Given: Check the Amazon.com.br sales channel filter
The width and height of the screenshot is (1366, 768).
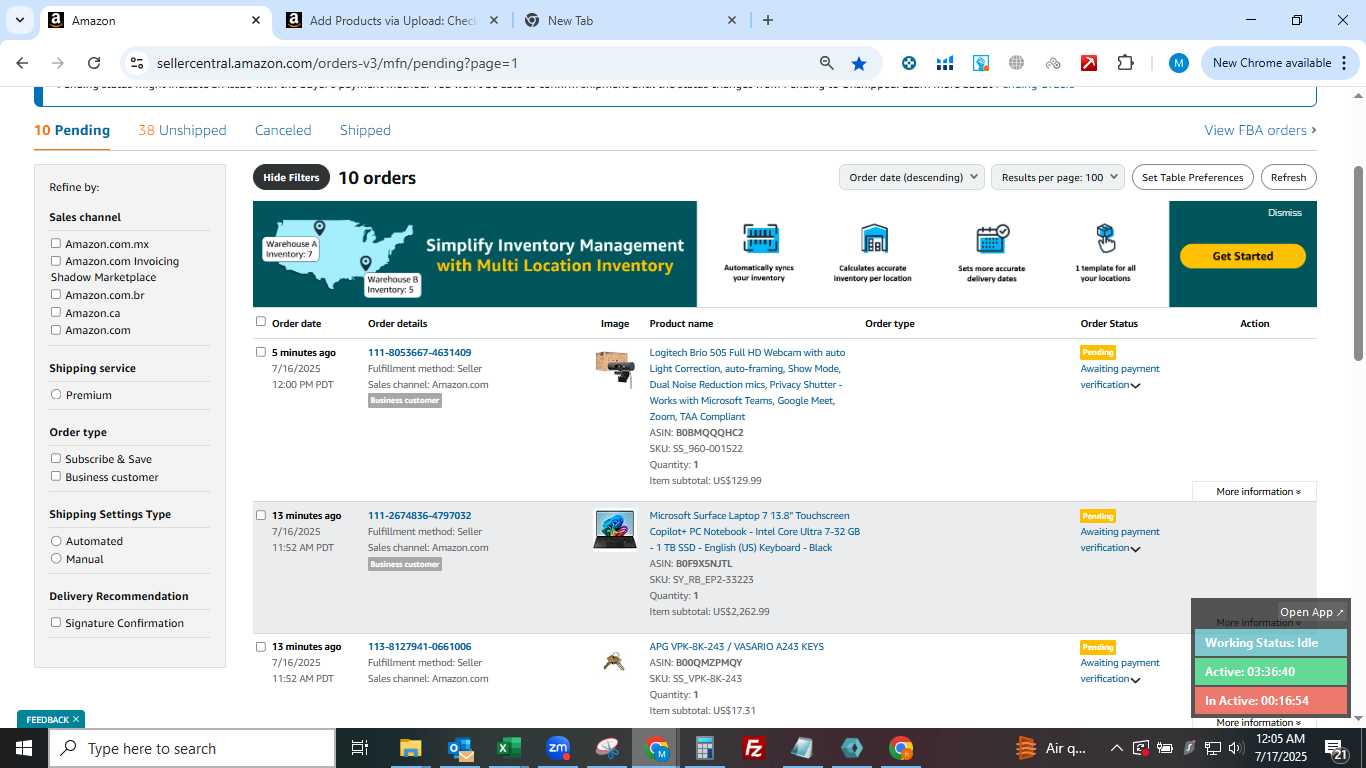Looking at the screenshot, I should (56, 294).
